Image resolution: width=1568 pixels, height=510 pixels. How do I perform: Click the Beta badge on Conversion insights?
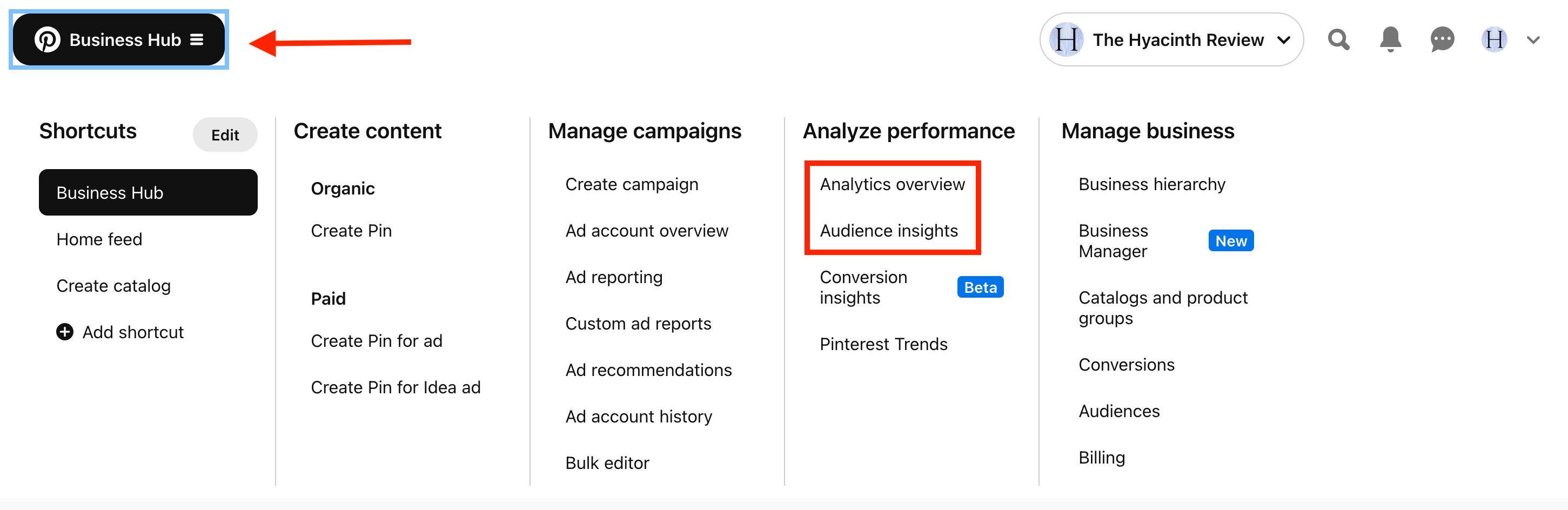980,287
